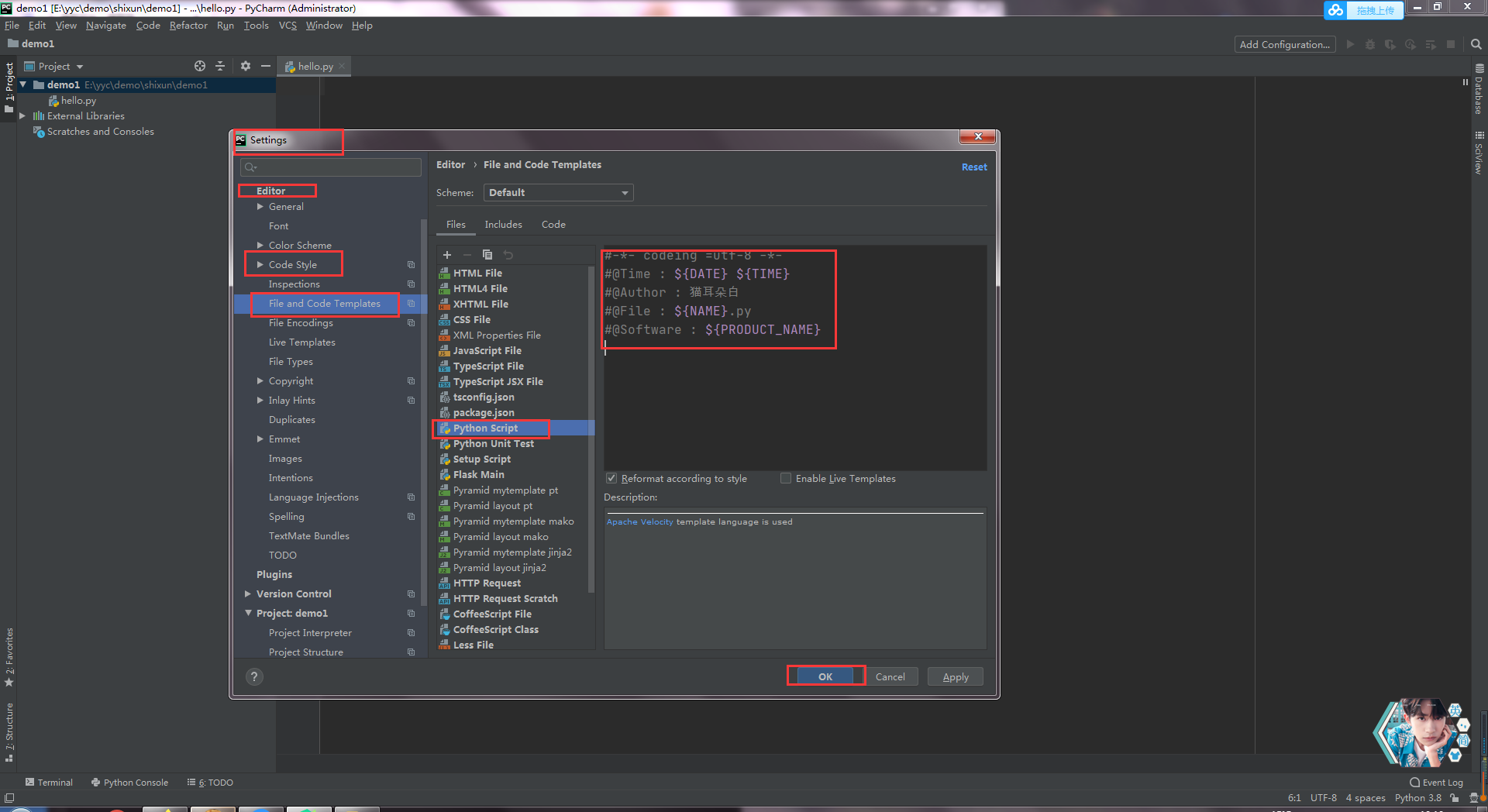Expand the Version Control node

(248, 594)
